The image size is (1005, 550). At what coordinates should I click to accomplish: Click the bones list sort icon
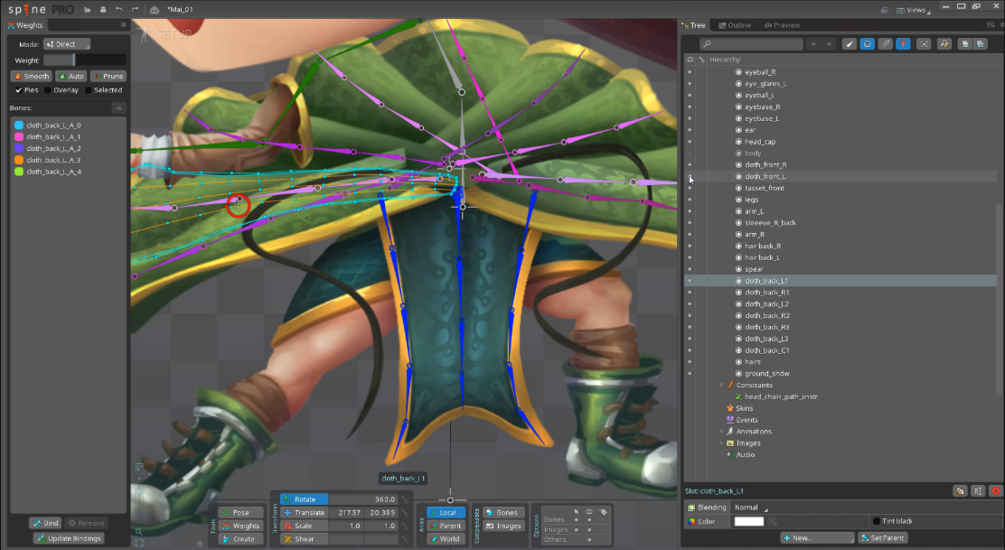[119, 108]
